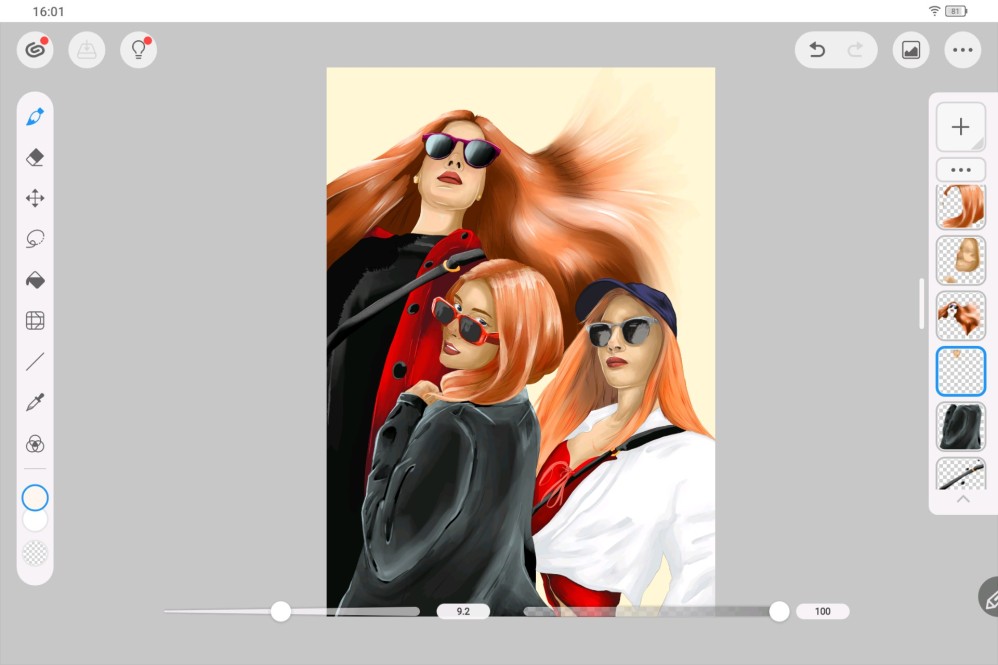
Task: Pick the paint bucket fill tool
Action: pyautogui.click(x=35, y=280)
